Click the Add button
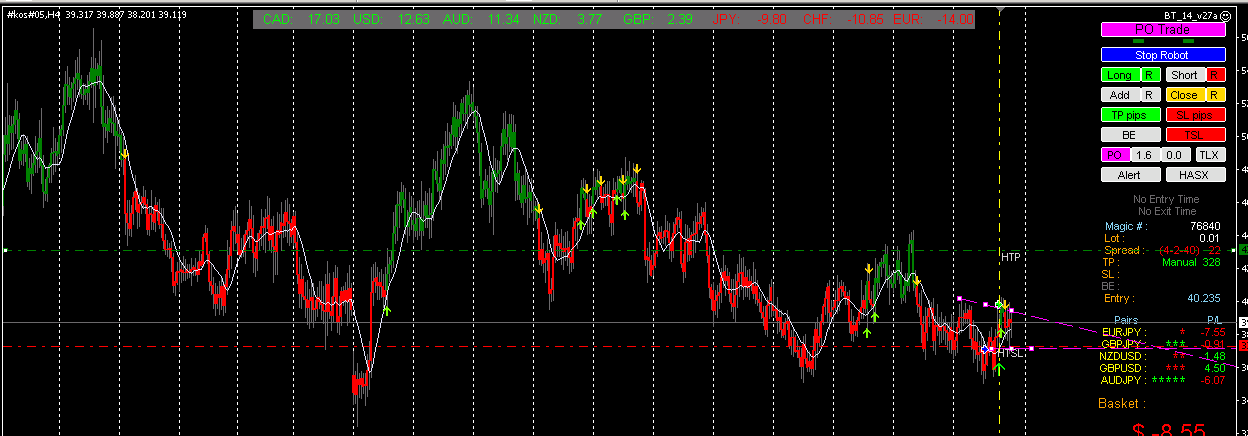The width and height of the screenshot is (1248, 436). [1120, 95]
